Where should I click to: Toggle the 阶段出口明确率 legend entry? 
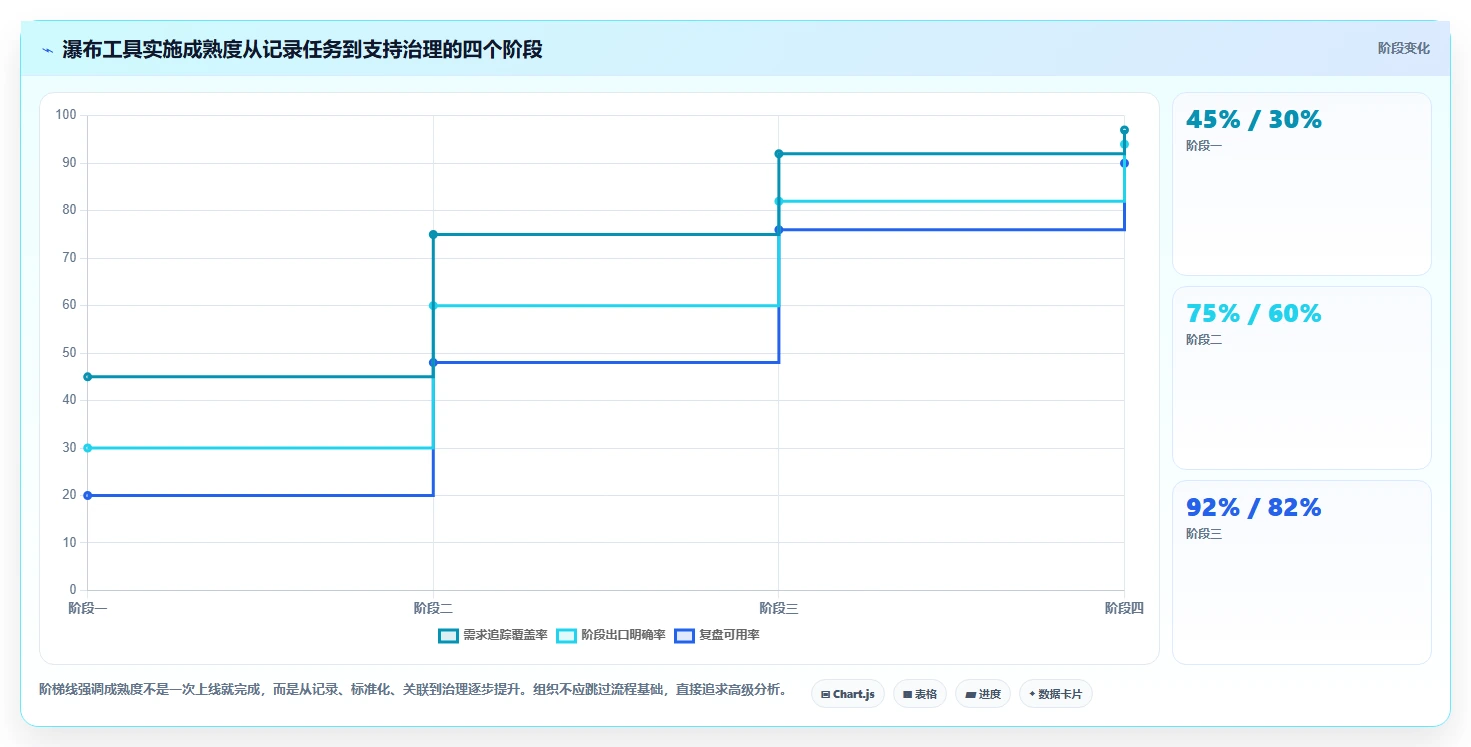click(x=611, y=635)
